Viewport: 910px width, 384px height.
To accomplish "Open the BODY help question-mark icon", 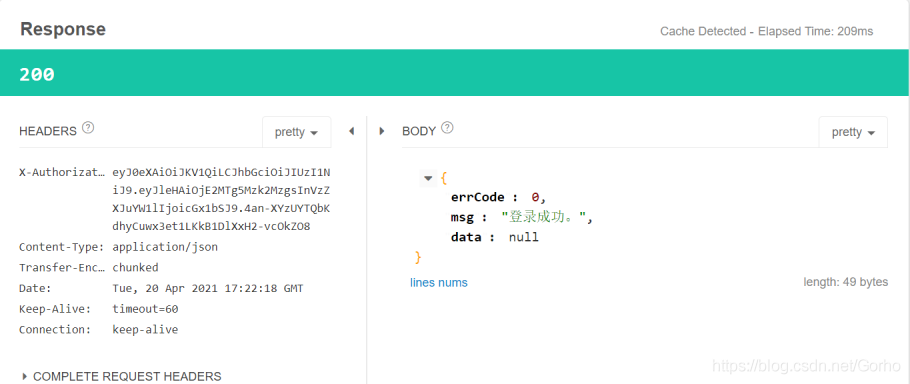I will point(447,128).
